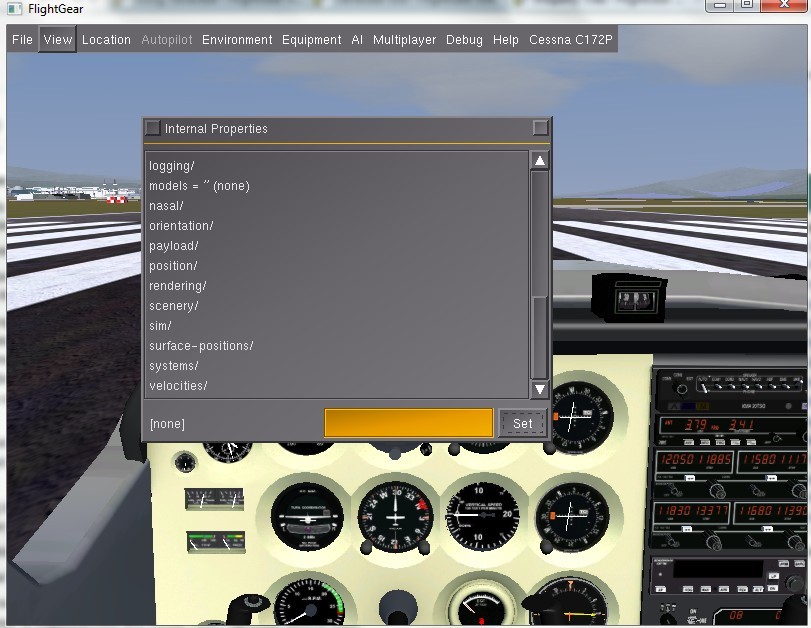Click the property list scrollbar thumb
This screenshot has width=811, height=628.
(539, 337)
